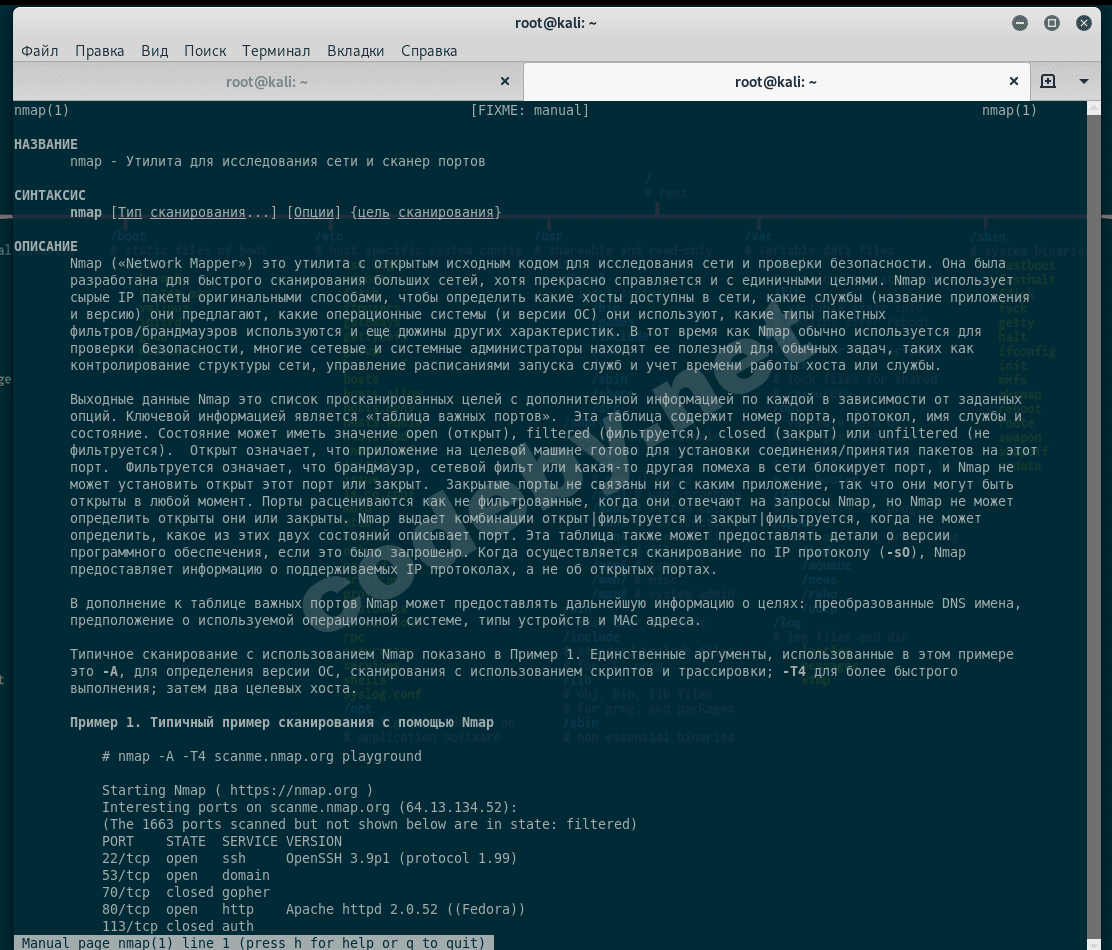Click the [FIXME: manual] header text

point(530,111)
